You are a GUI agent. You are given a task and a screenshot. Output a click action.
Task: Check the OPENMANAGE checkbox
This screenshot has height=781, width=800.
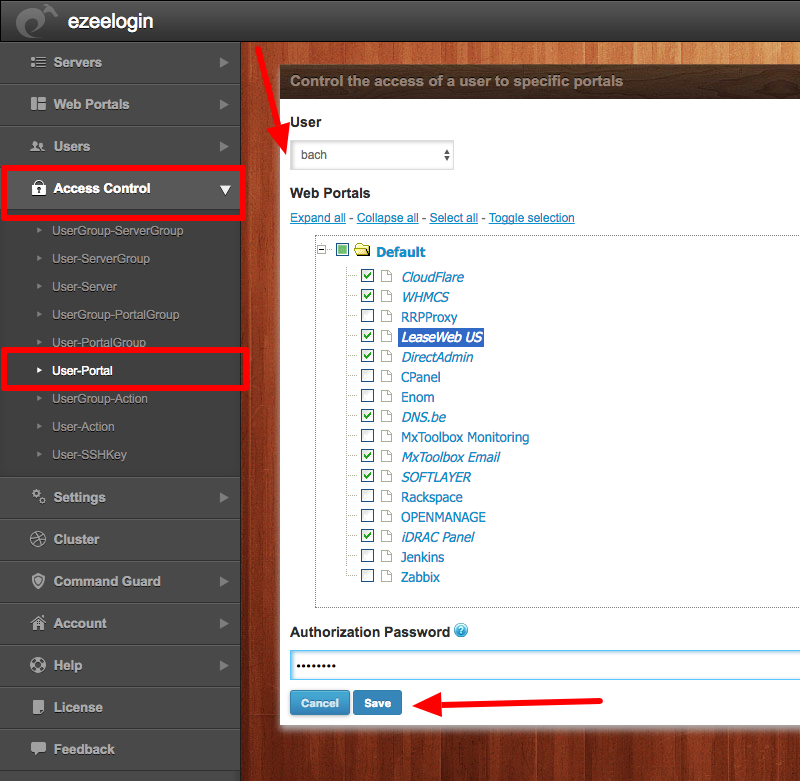click(367, 516)
